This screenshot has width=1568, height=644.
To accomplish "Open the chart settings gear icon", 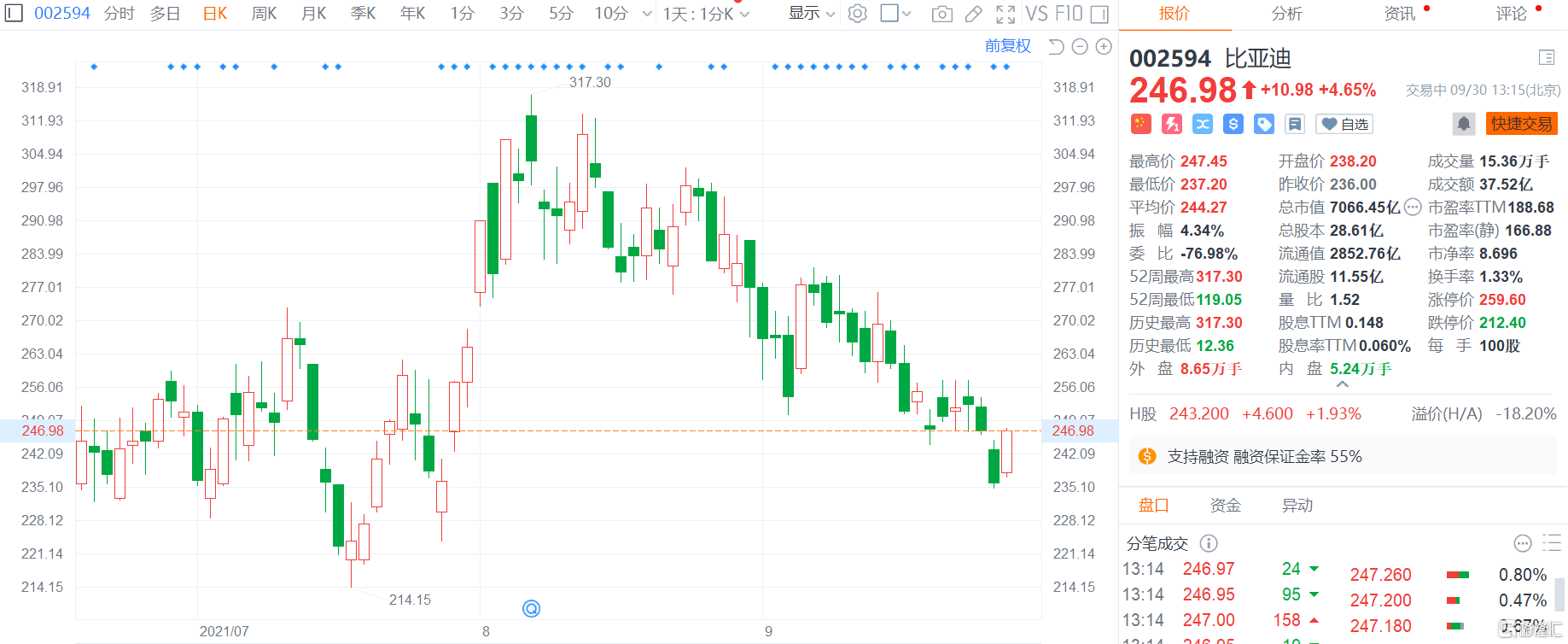I will [x=858, y=14].
